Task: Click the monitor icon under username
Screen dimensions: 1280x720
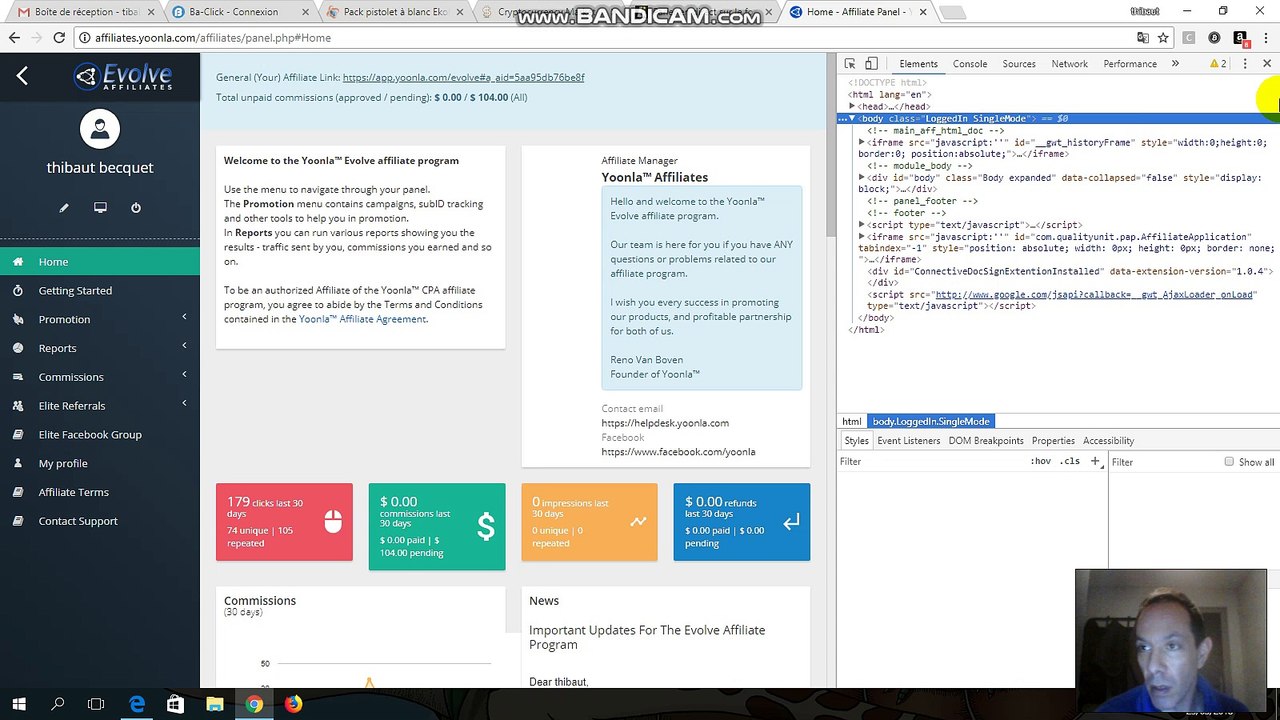Action: tap(100, 208)
